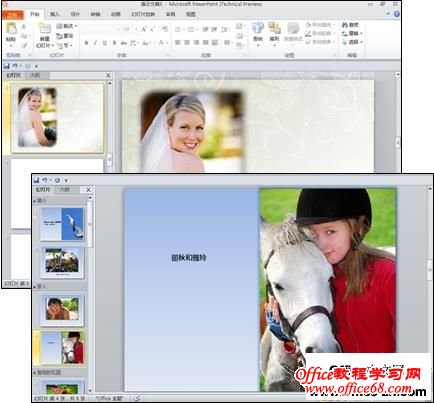Collapse first section header in front window
The height and width of the screenshot is (403, 434).
point(35,201)
